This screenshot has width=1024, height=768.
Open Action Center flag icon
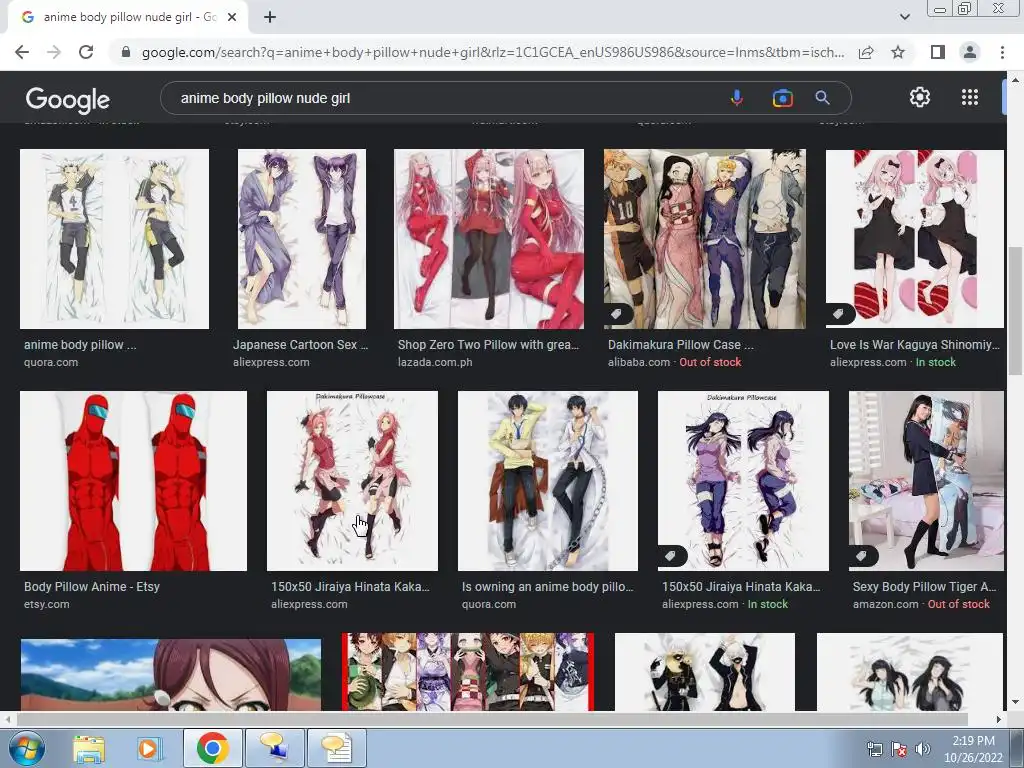[899, 750]
